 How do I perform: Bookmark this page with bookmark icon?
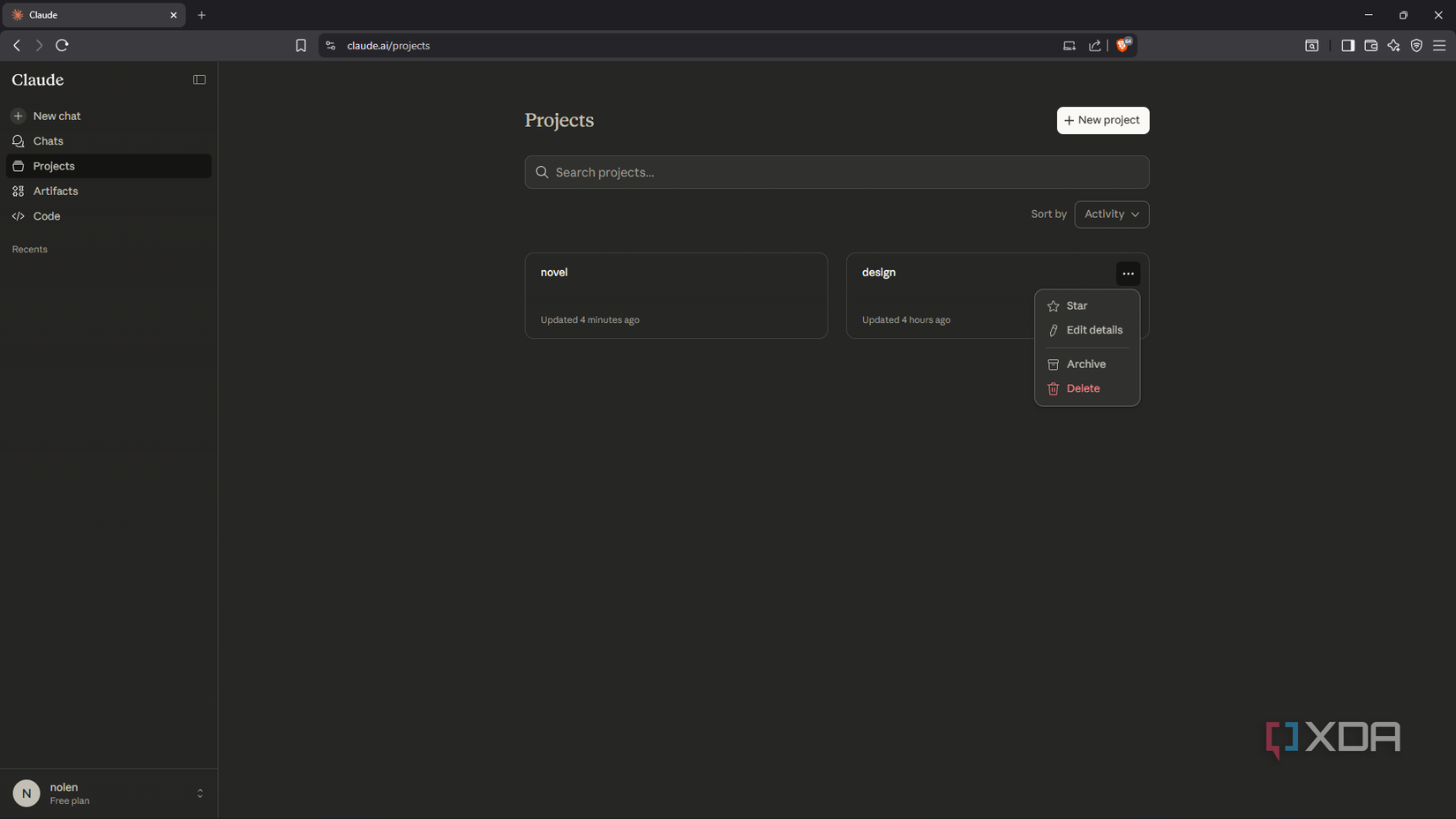(x=301, y=45)
